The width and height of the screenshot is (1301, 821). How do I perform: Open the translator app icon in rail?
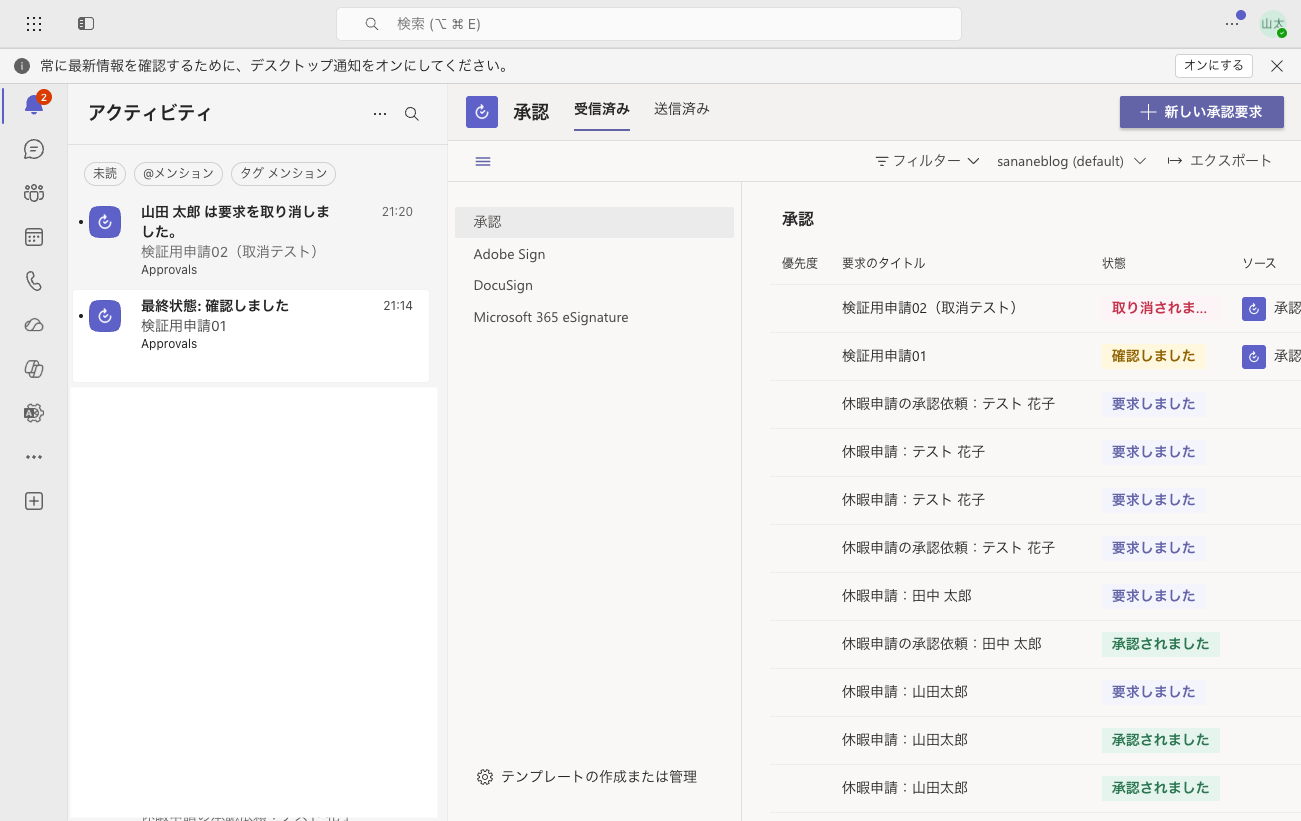pyautogui.click(x=34, y=413)
